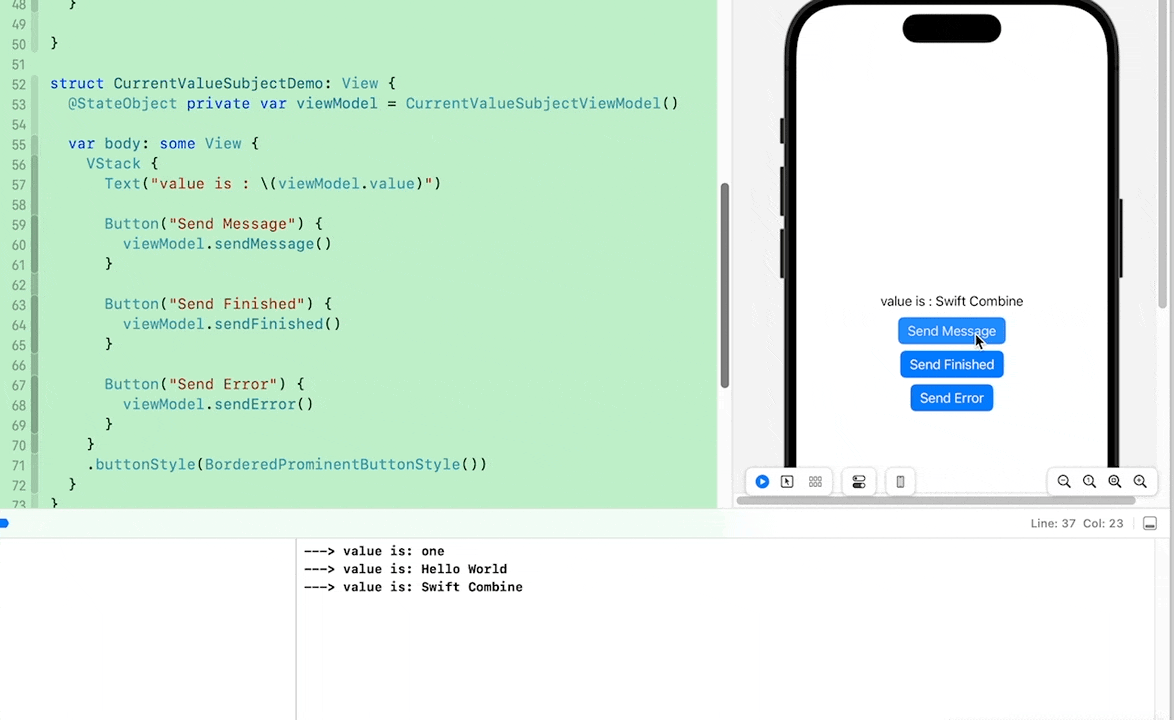Toggle the debug area panel icon
Viewport: 1174px width, 720px height.
(1150, 523)
